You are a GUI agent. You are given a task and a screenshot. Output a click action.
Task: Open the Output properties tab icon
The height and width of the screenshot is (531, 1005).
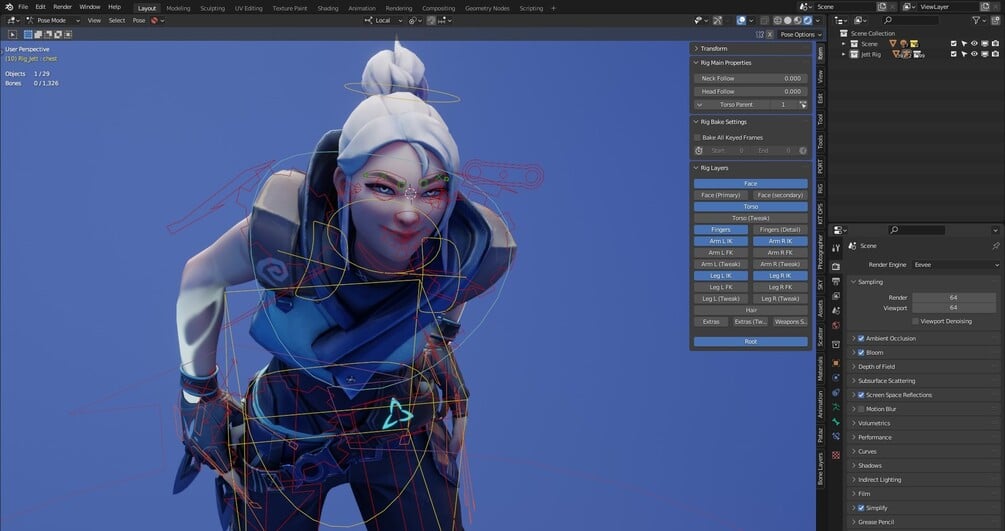[836, 281]
